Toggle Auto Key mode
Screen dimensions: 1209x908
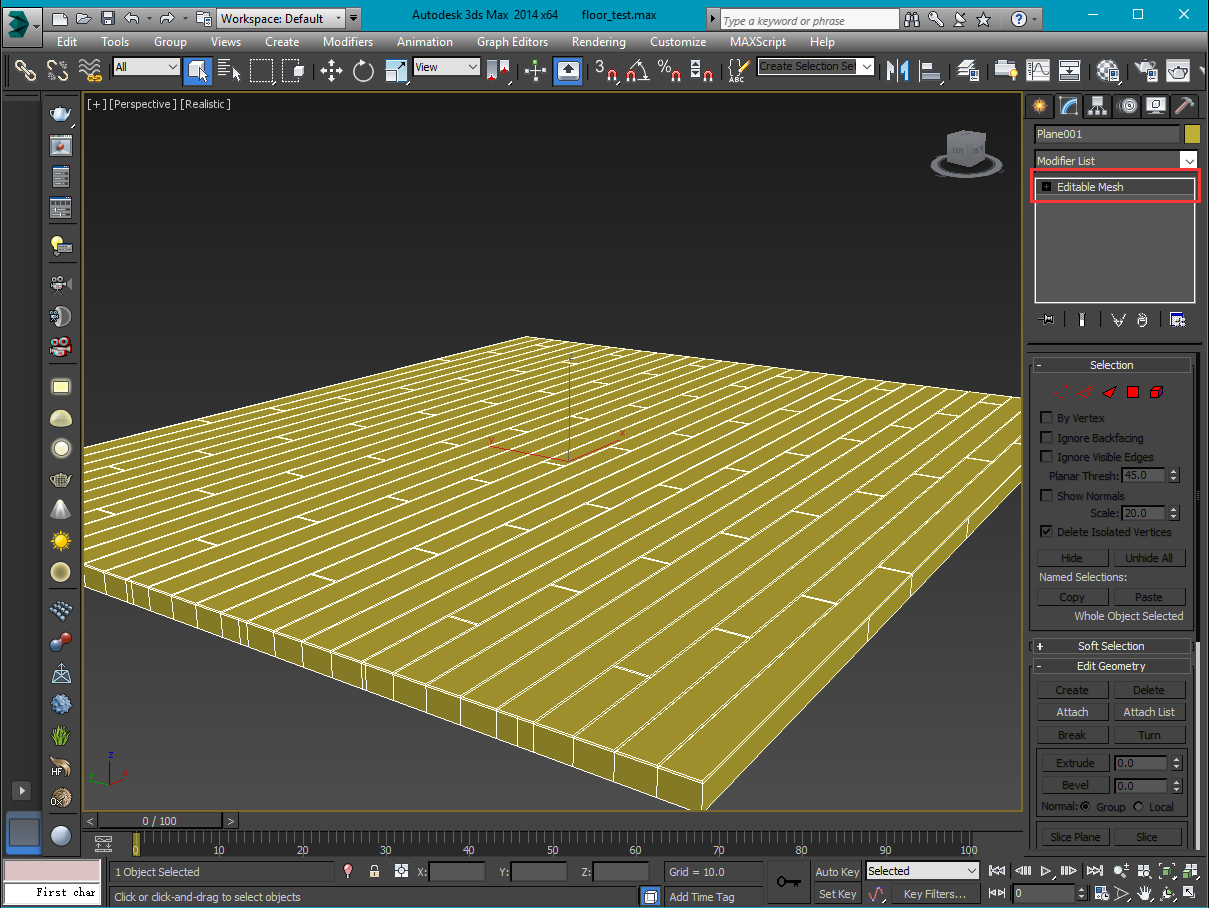(x=837, y=872)
